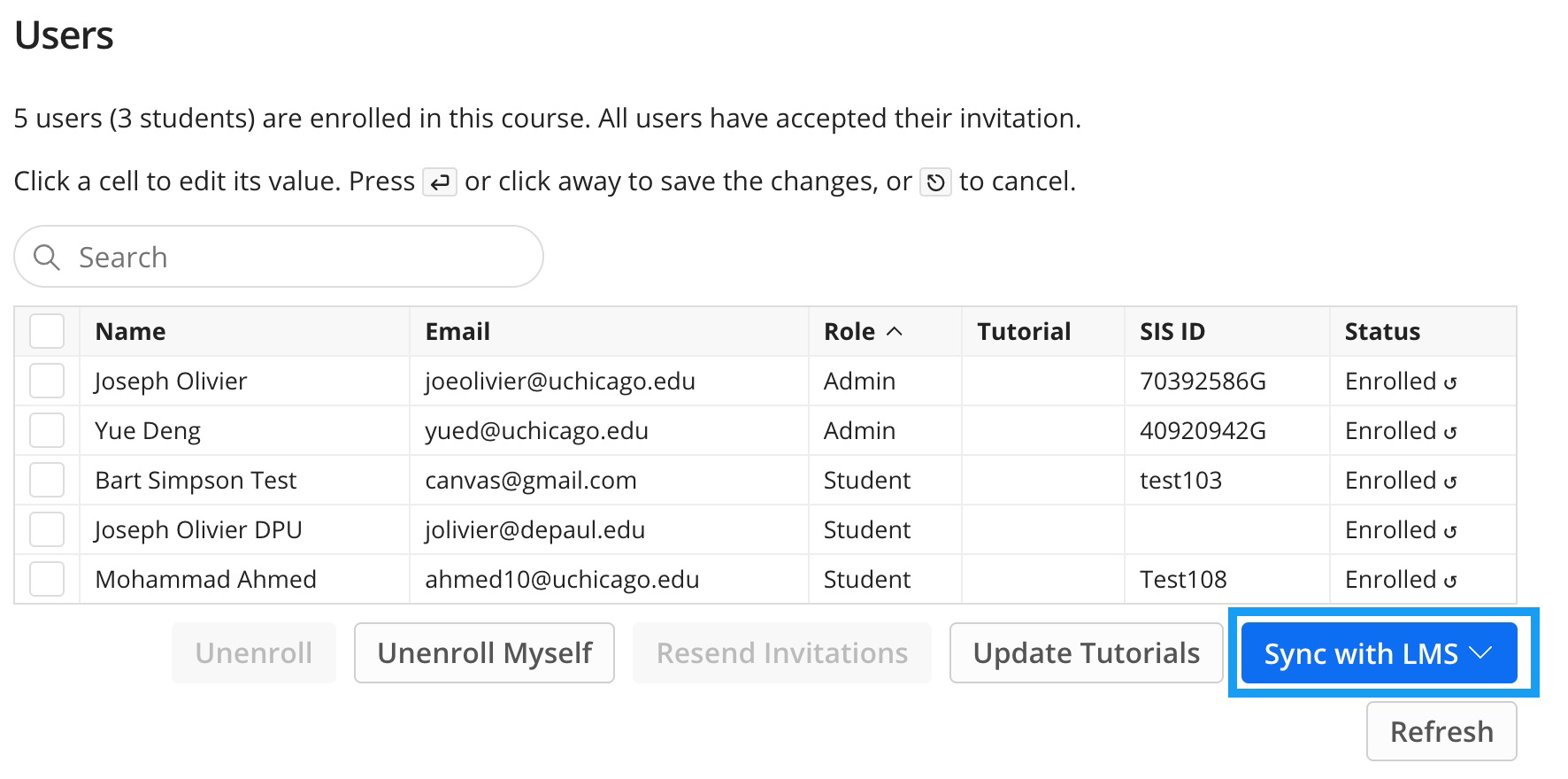The width and height of the screenshot is (1568, 779).
Task: Edit the name cell 'Mohammad Ahmed'
Action: coord(245,579)
